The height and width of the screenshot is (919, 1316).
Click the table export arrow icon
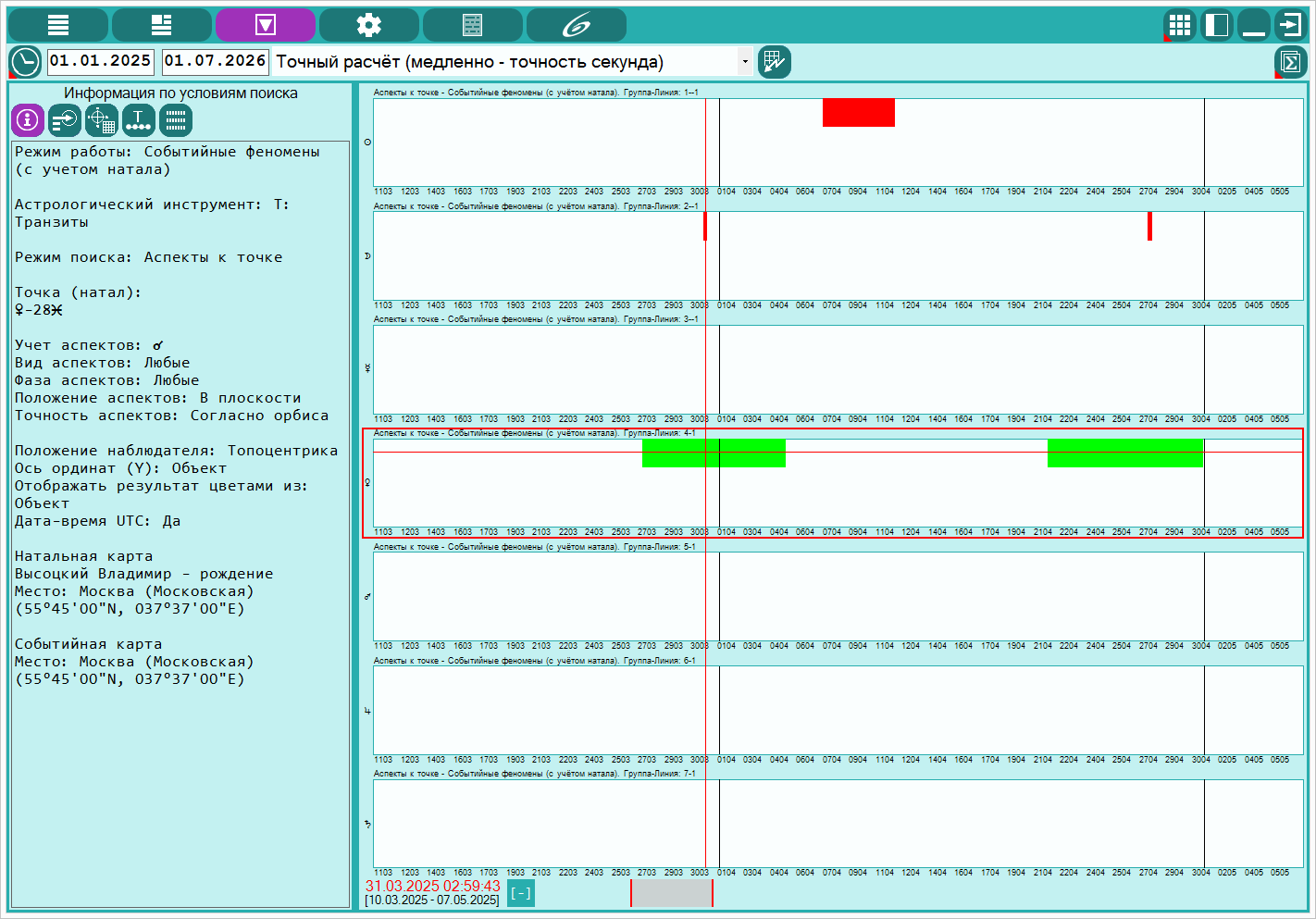pos(775,62)
